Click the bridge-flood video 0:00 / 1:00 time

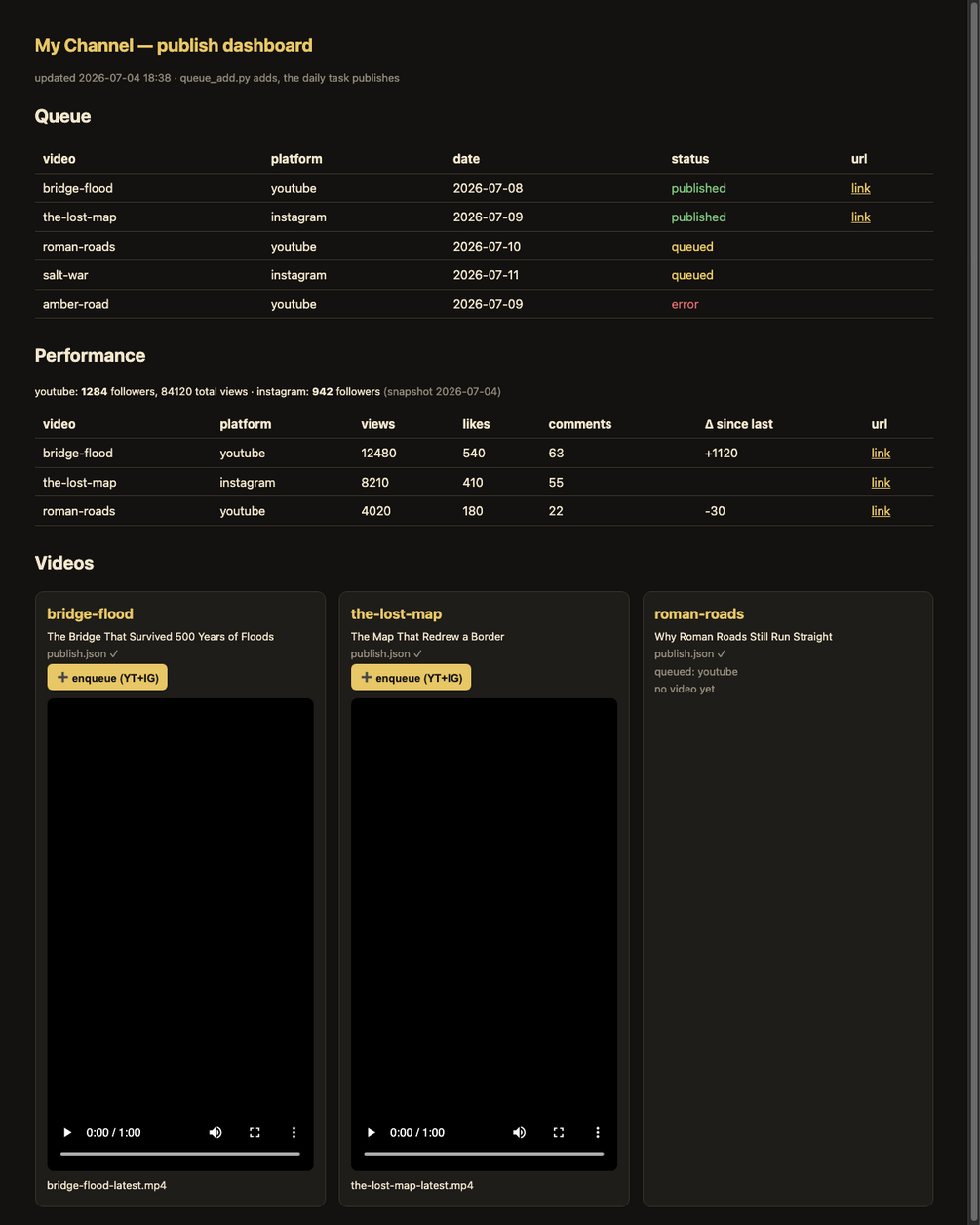(x=113, y=1132)
